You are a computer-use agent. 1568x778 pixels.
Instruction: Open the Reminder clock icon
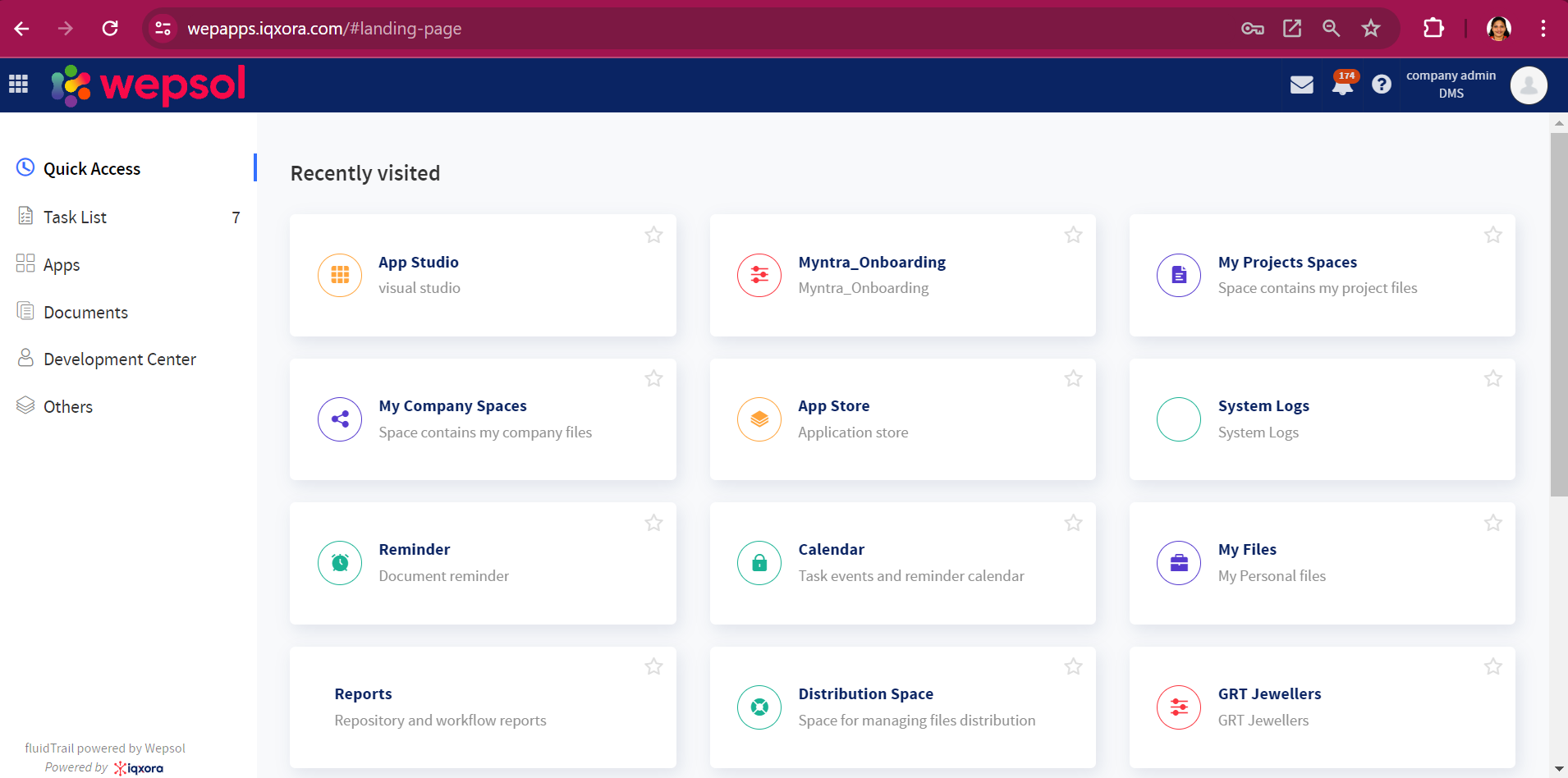pos(339,563)
